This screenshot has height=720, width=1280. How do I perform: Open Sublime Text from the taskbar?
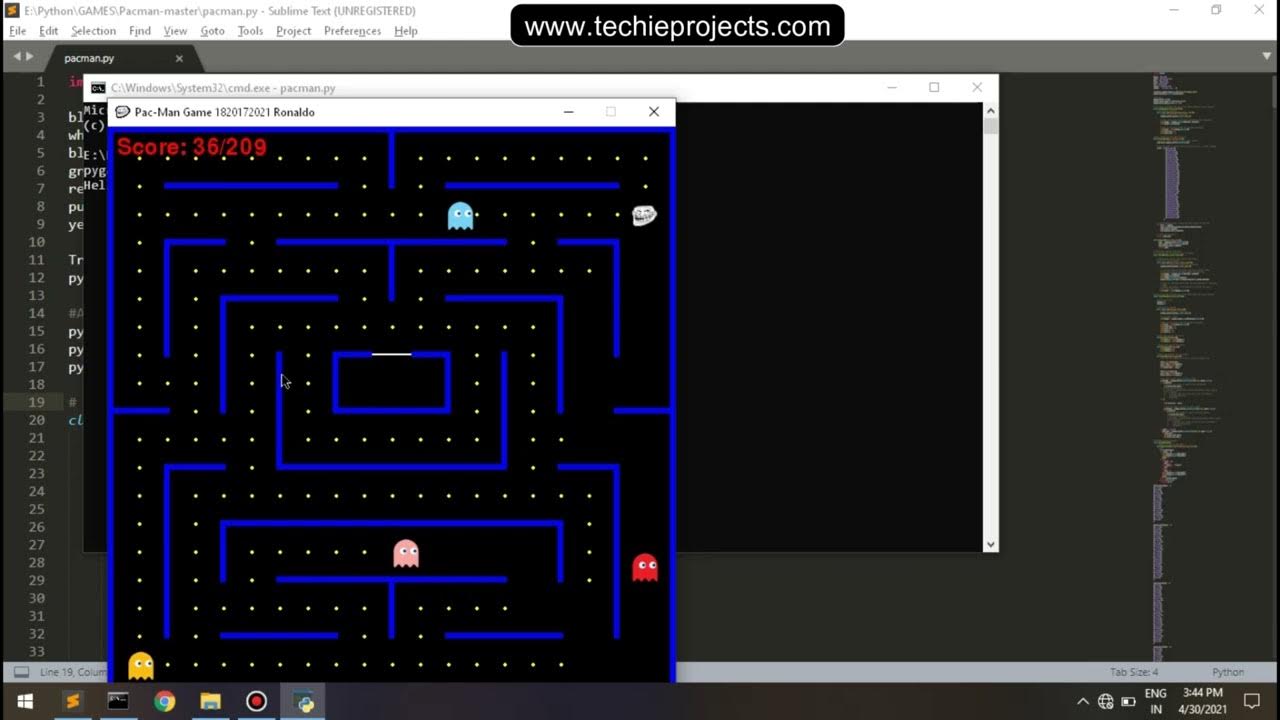pos(72,701)
